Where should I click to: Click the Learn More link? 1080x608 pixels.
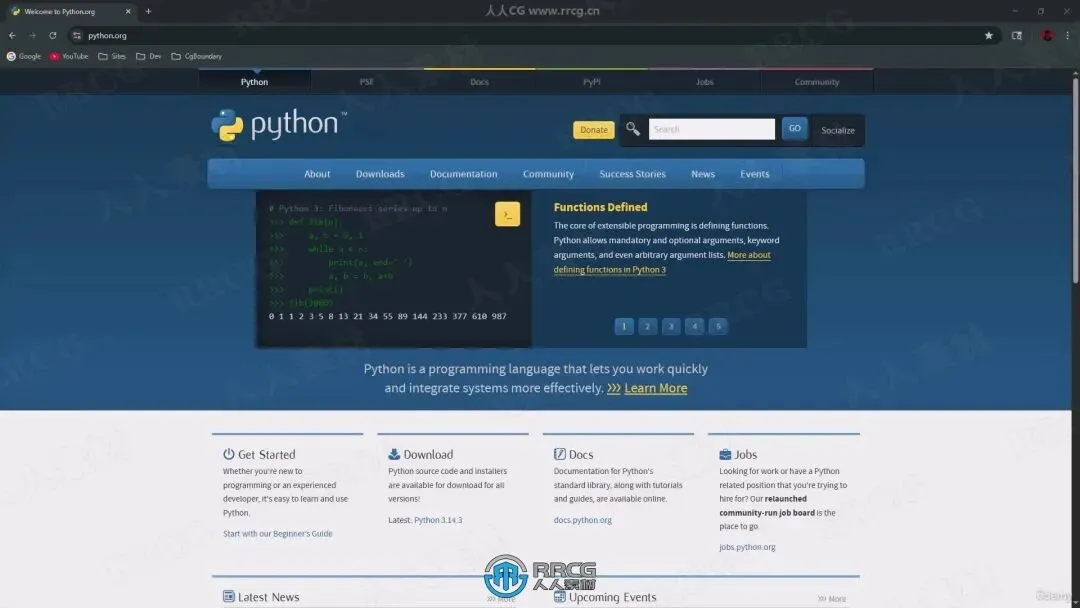coord(655,388)
